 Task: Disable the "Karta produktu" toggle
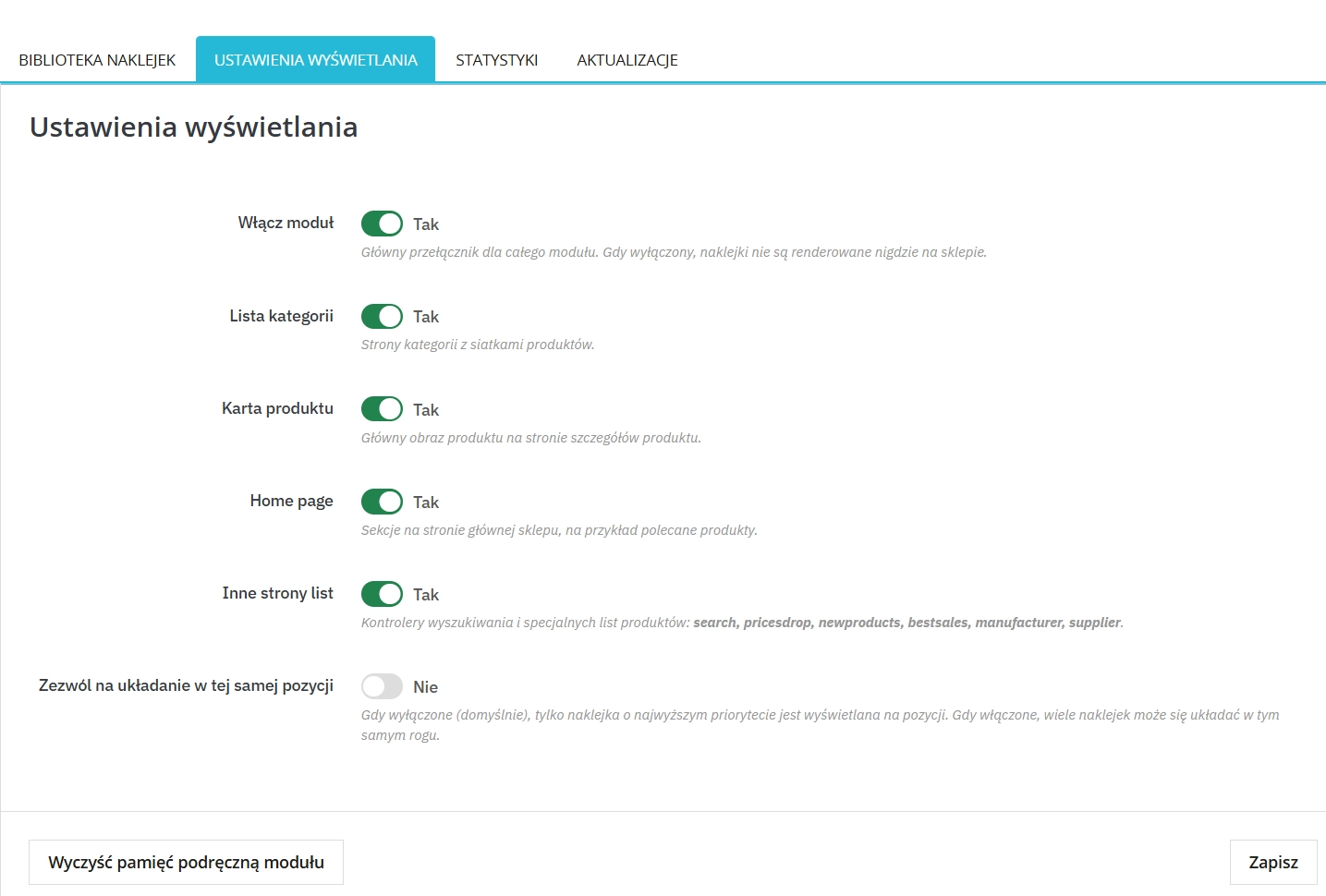click(x=382, y=409)
